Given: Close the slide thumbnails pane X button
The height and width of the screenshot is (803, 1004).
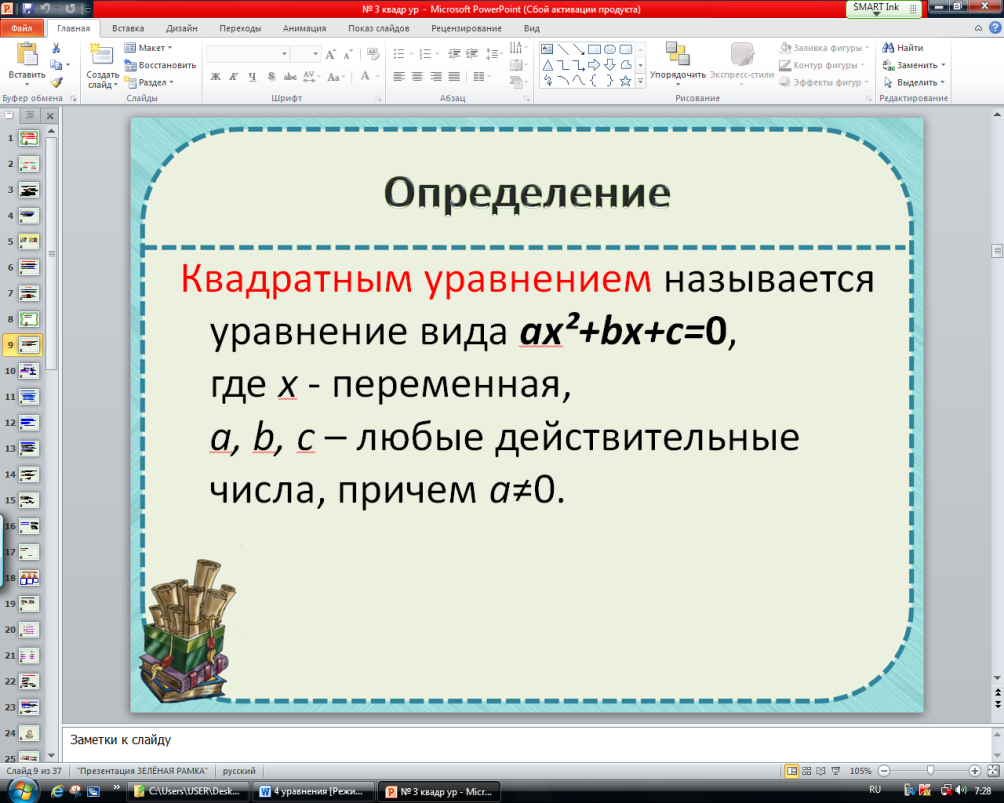Looking at the screenshot, I should tap(50, 116).
